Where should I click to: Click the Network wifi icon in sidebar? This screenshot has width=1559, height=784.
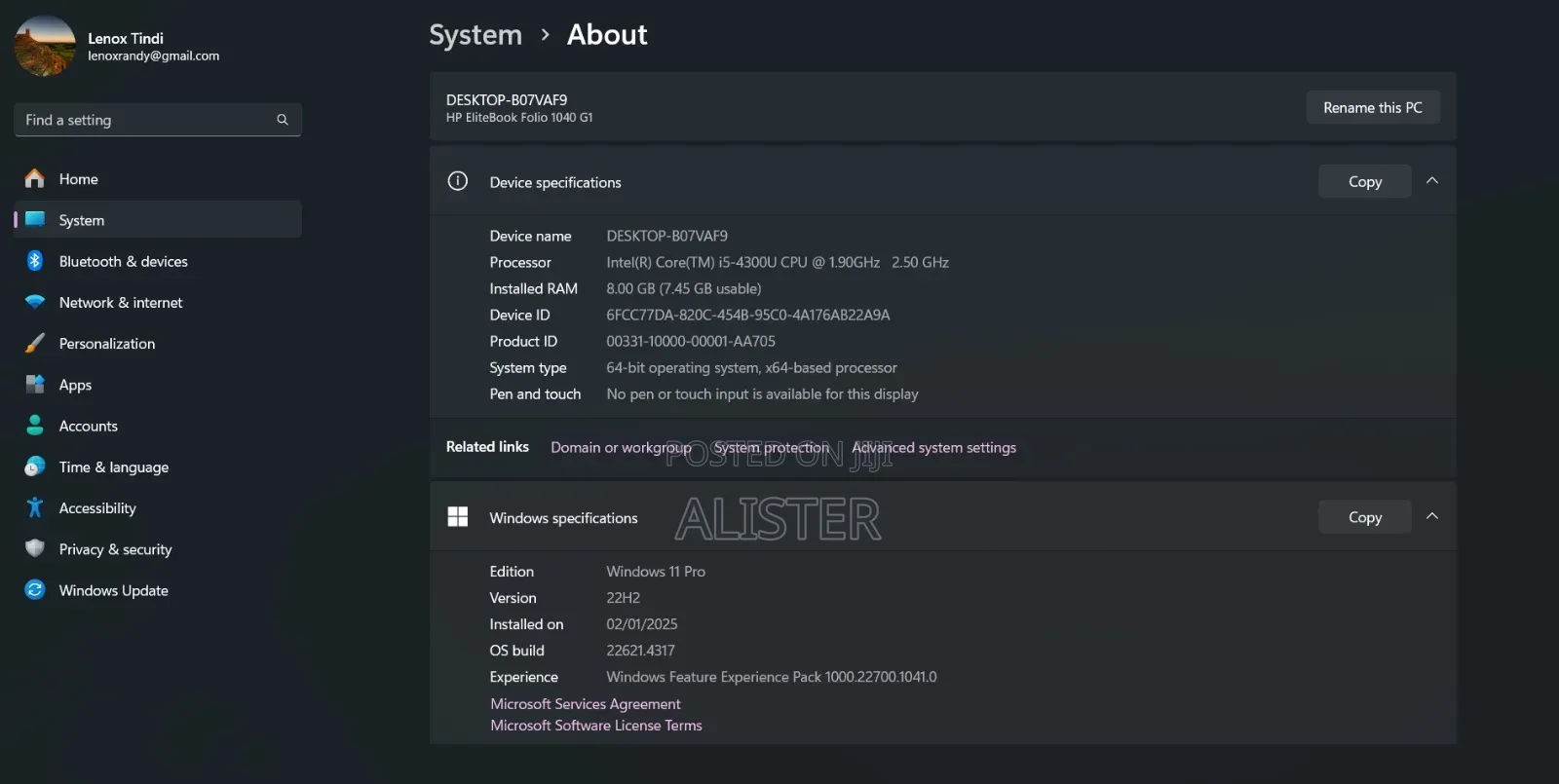(x=35, y=302)
